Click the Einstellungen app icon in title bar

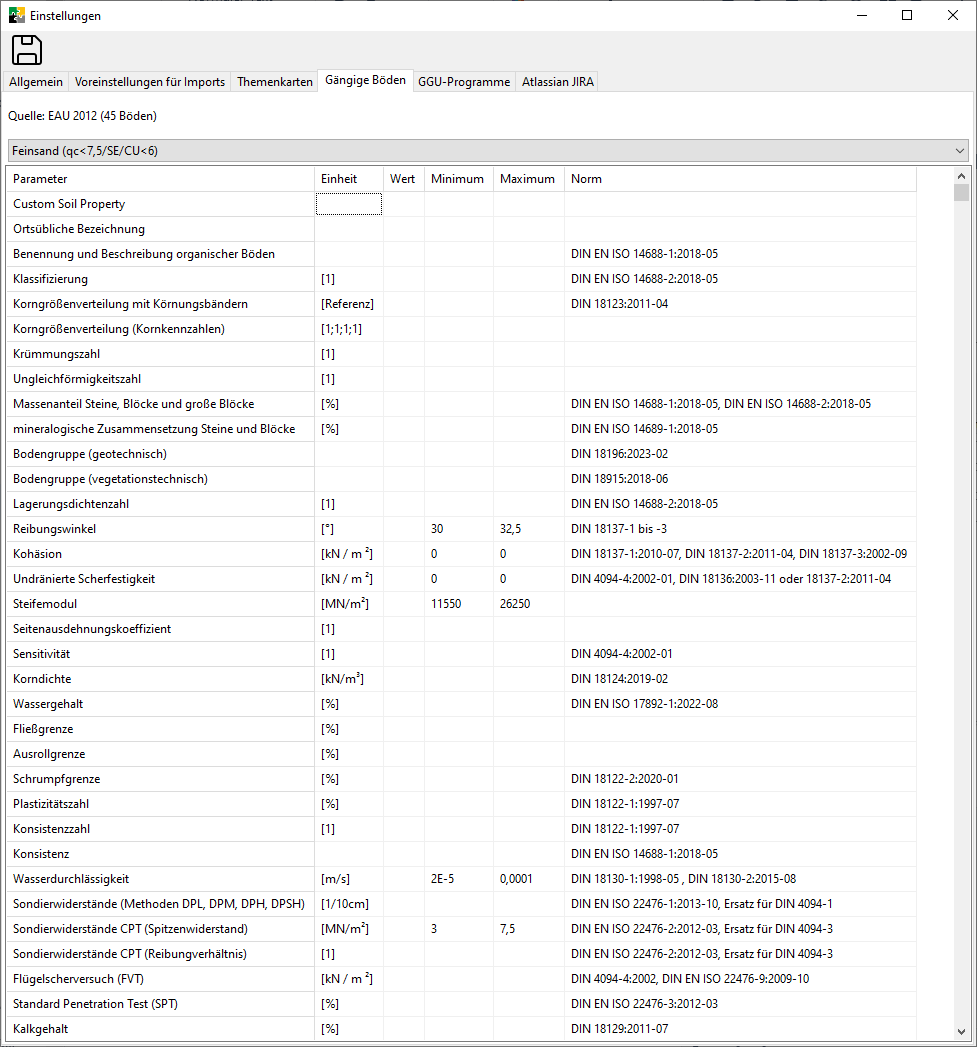tap(16, 16)
